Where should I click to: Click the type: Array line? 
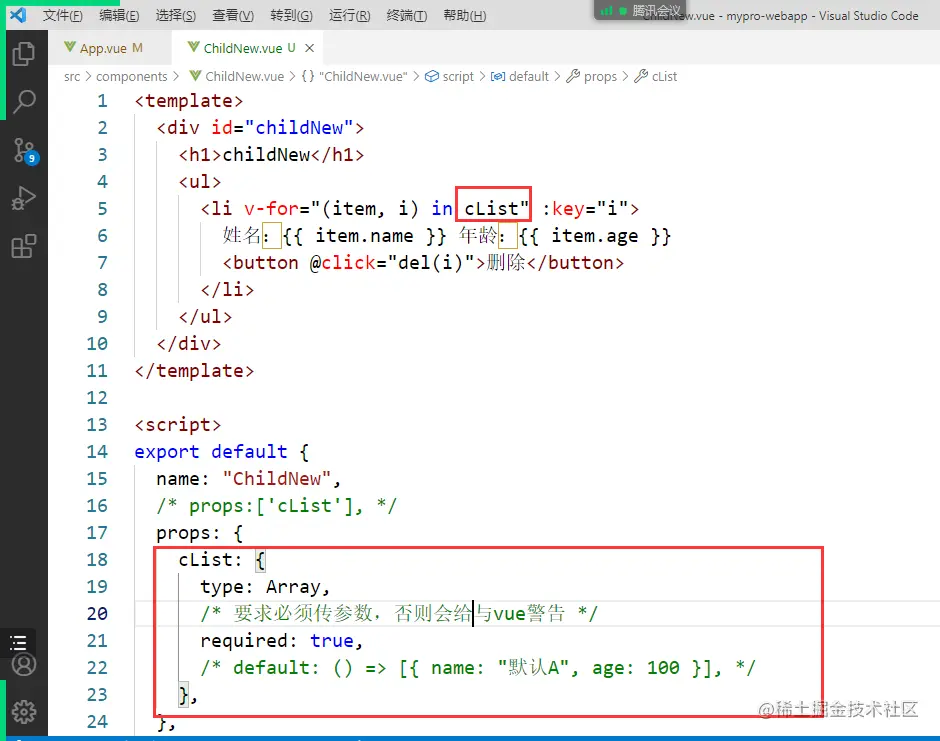click(x=265, y=586)
